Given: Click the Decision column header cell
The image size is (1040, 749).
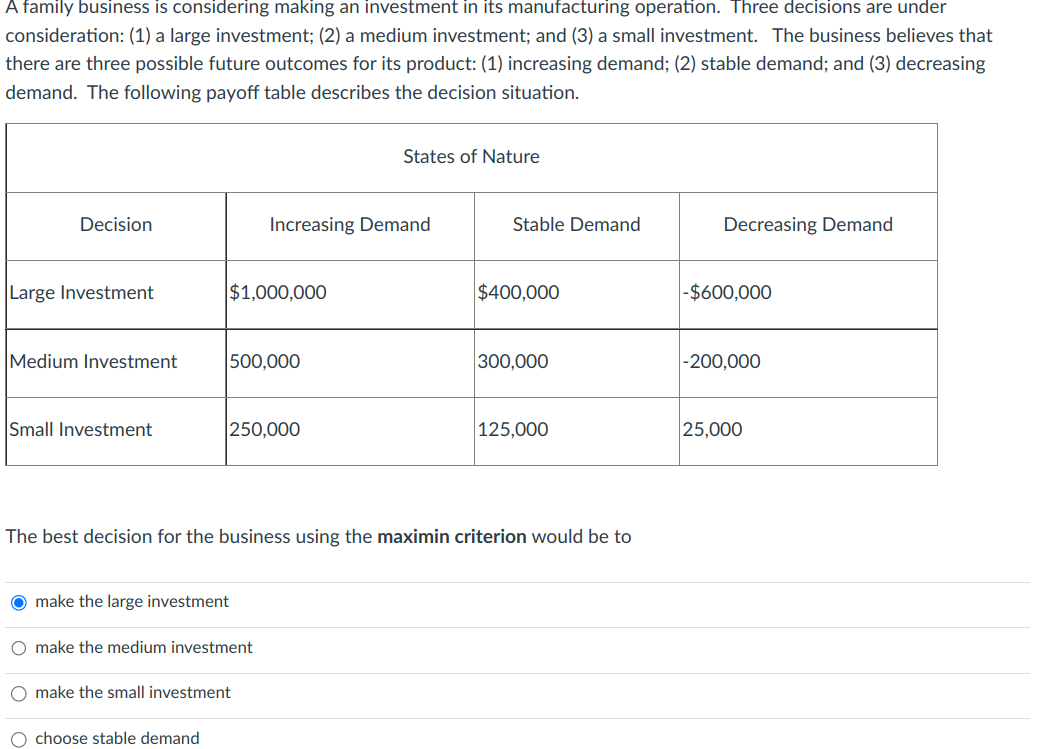Looking at the screenshot, I should click(x=116, y=226).
